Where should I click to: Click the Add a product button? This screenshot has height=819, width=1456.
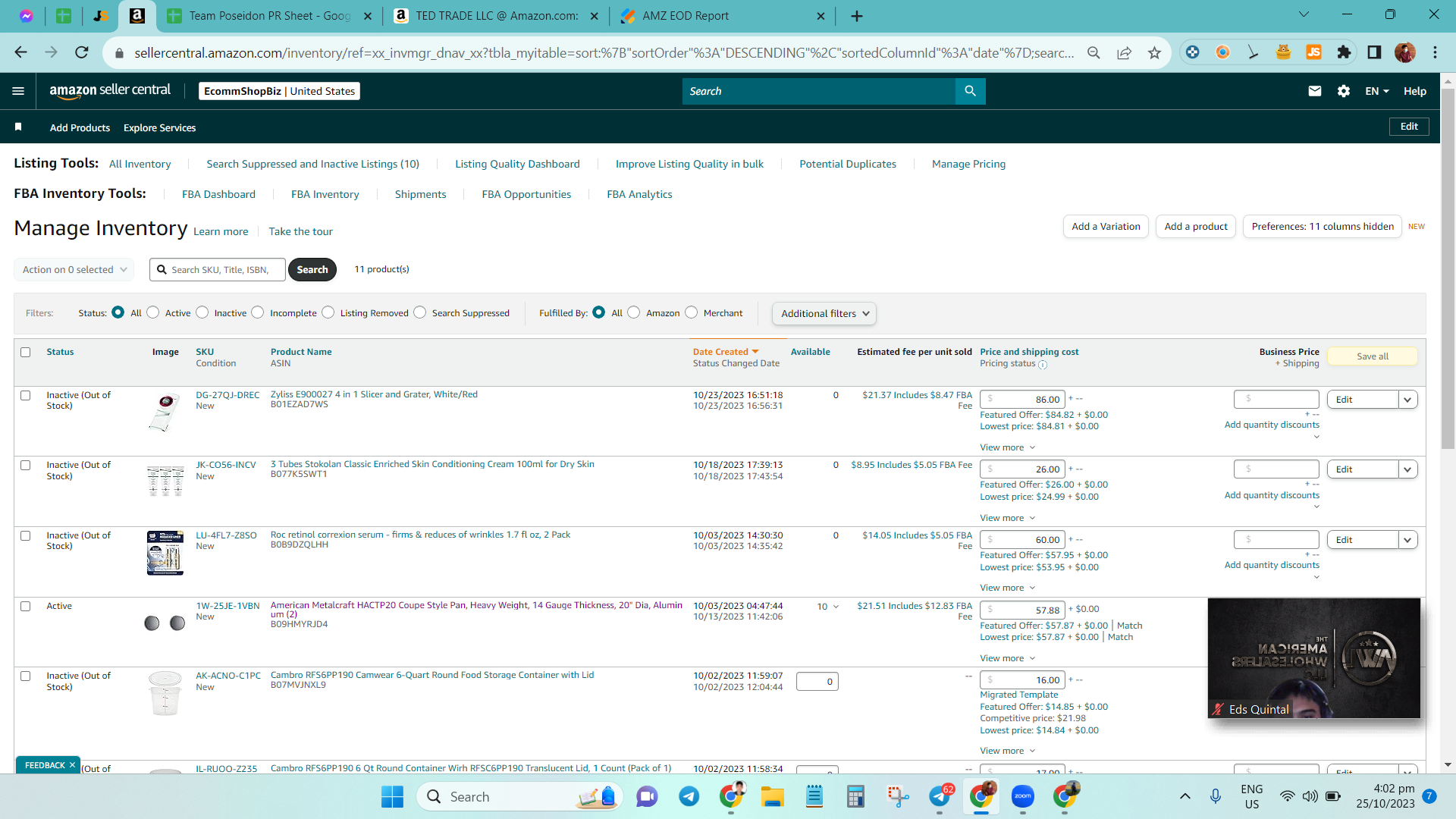1196,226
